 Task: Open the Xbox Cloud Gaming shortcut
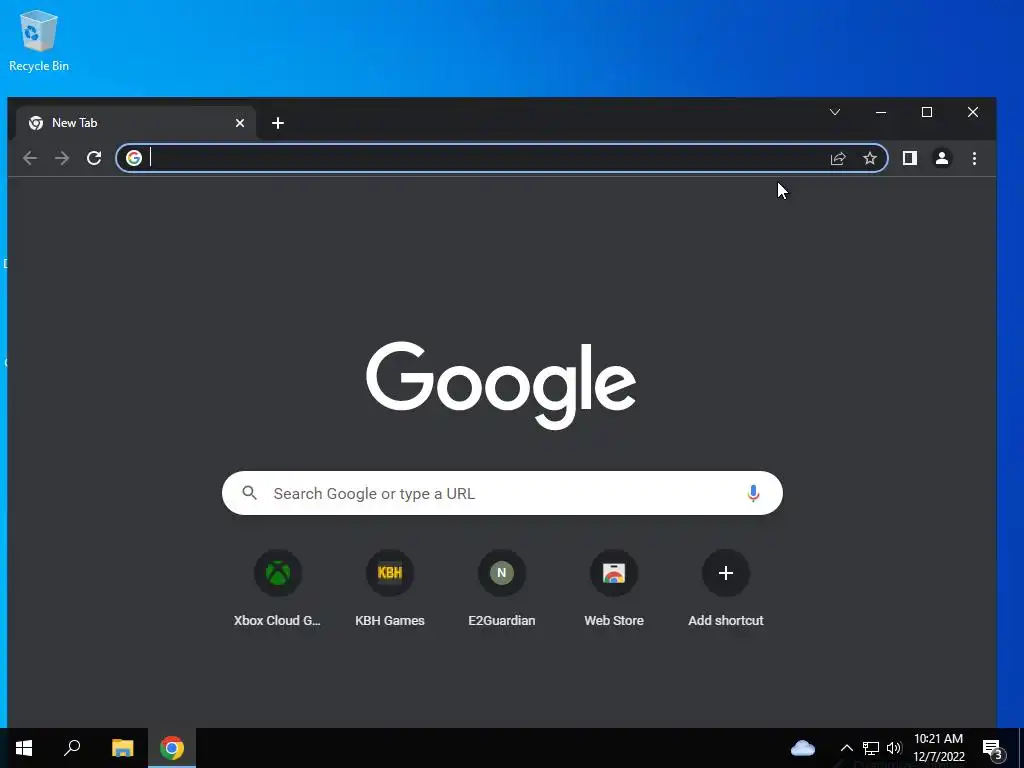(x=278, y=590)
